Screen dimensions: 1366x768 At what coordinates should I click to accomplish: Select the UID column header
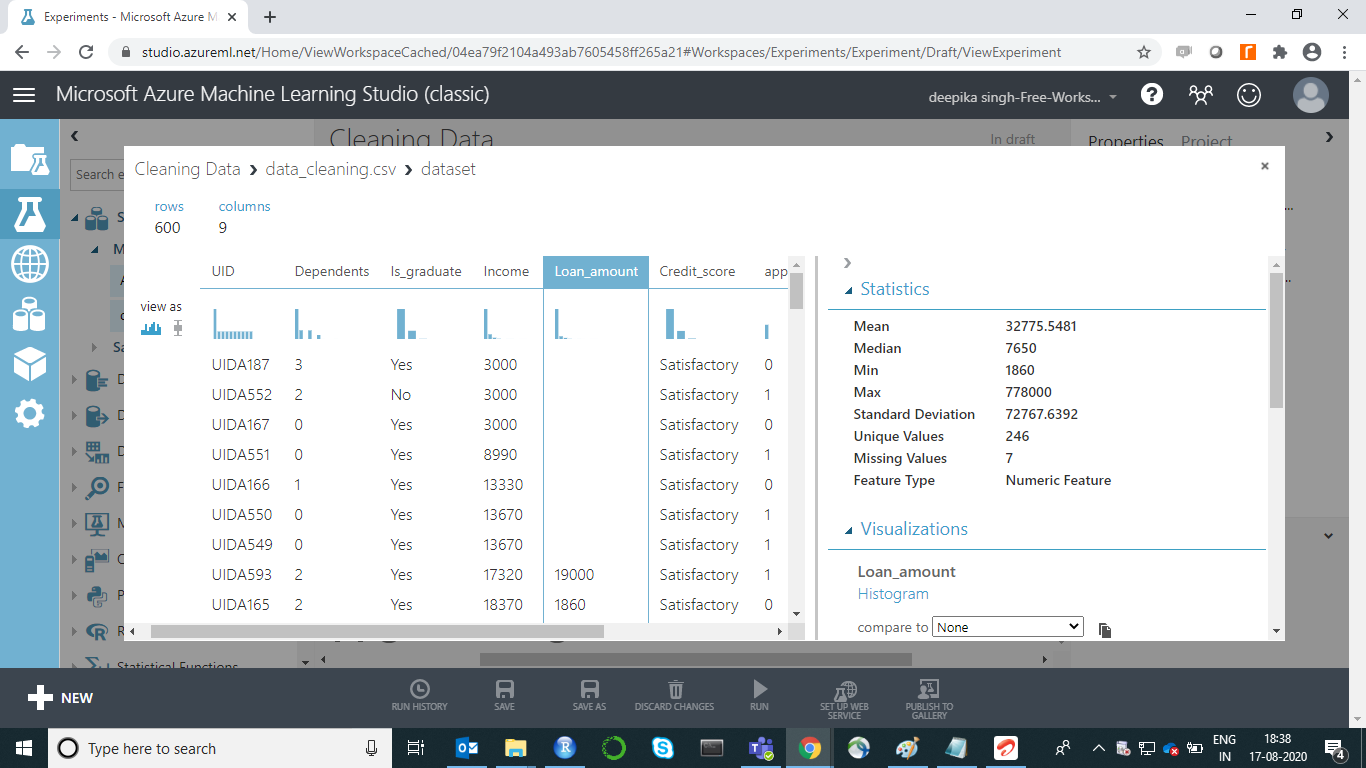click(x=223, y=271)
